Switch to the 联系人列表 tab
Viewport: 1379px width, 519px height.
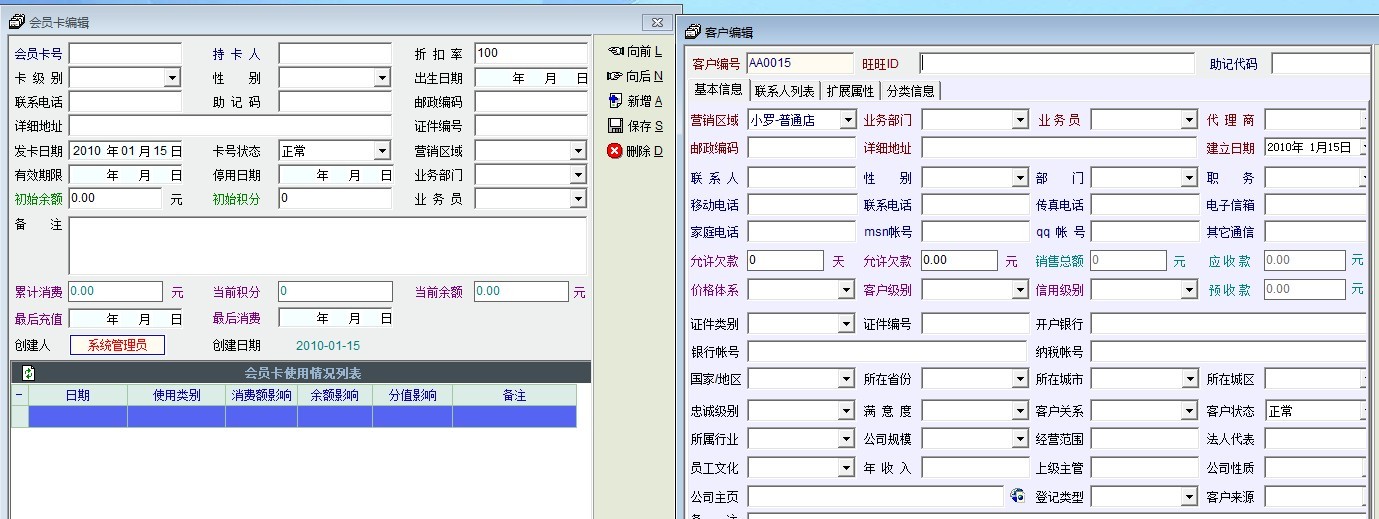(x=784, y=91)
